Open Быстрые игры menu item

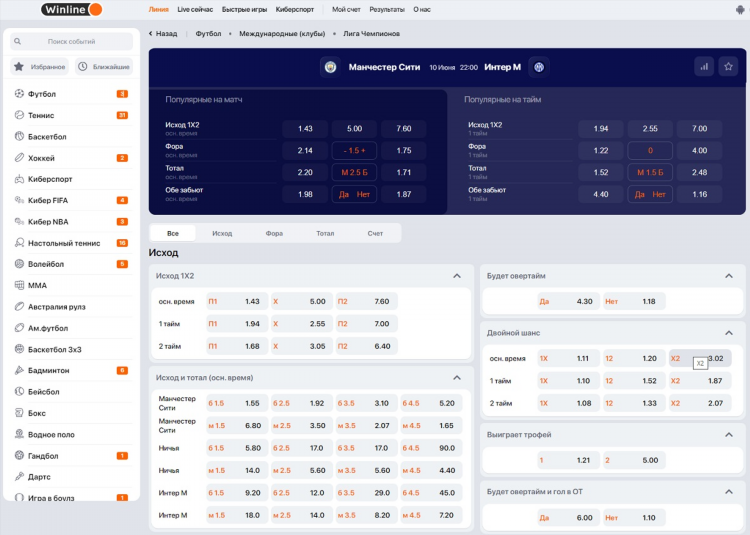point(244,10)
